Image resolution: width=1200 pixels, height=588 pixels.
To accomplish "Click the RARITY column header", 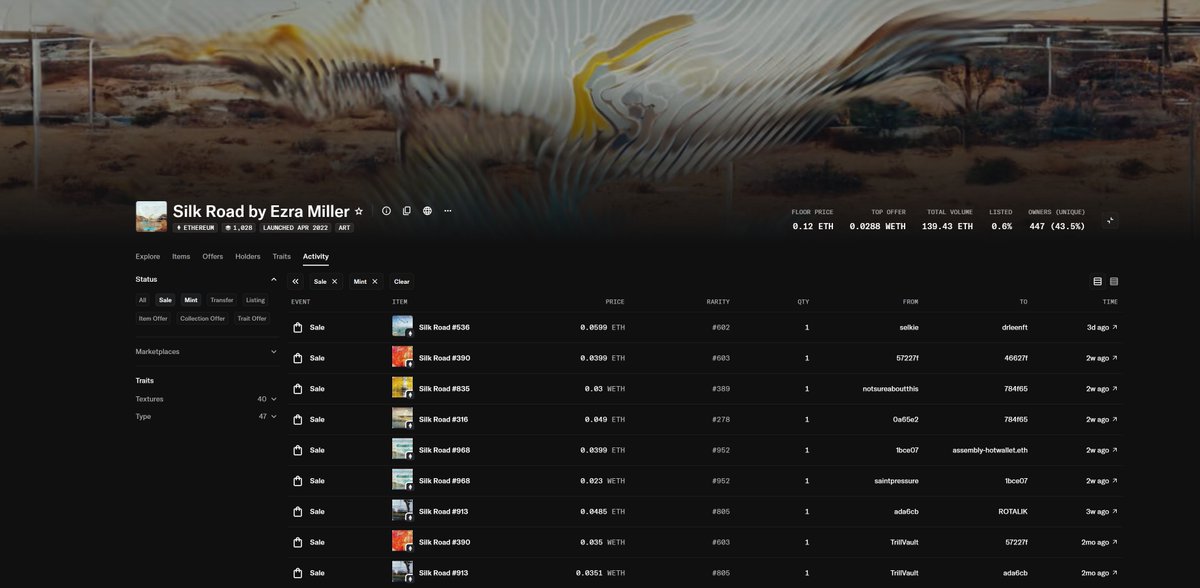I will coord(718,302).
